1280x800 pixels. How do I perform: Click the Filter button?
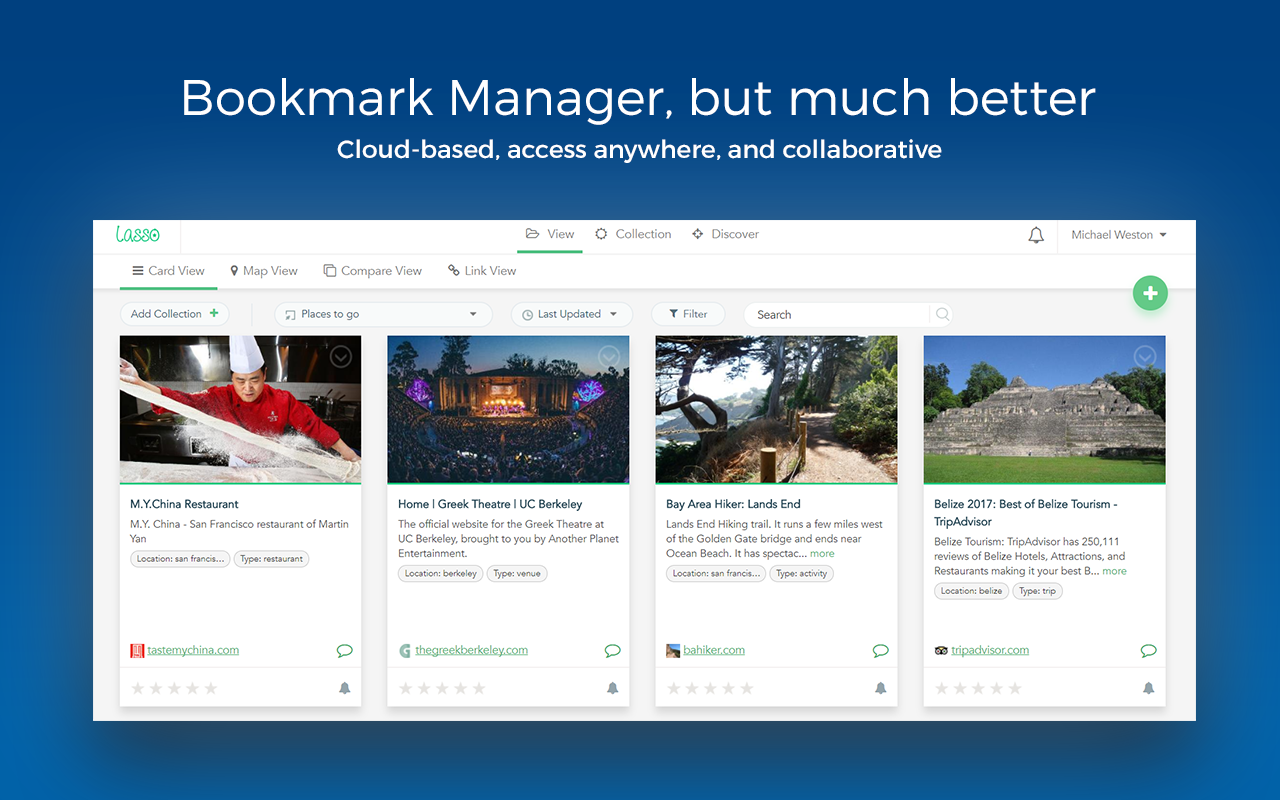(x=688, y=314)
